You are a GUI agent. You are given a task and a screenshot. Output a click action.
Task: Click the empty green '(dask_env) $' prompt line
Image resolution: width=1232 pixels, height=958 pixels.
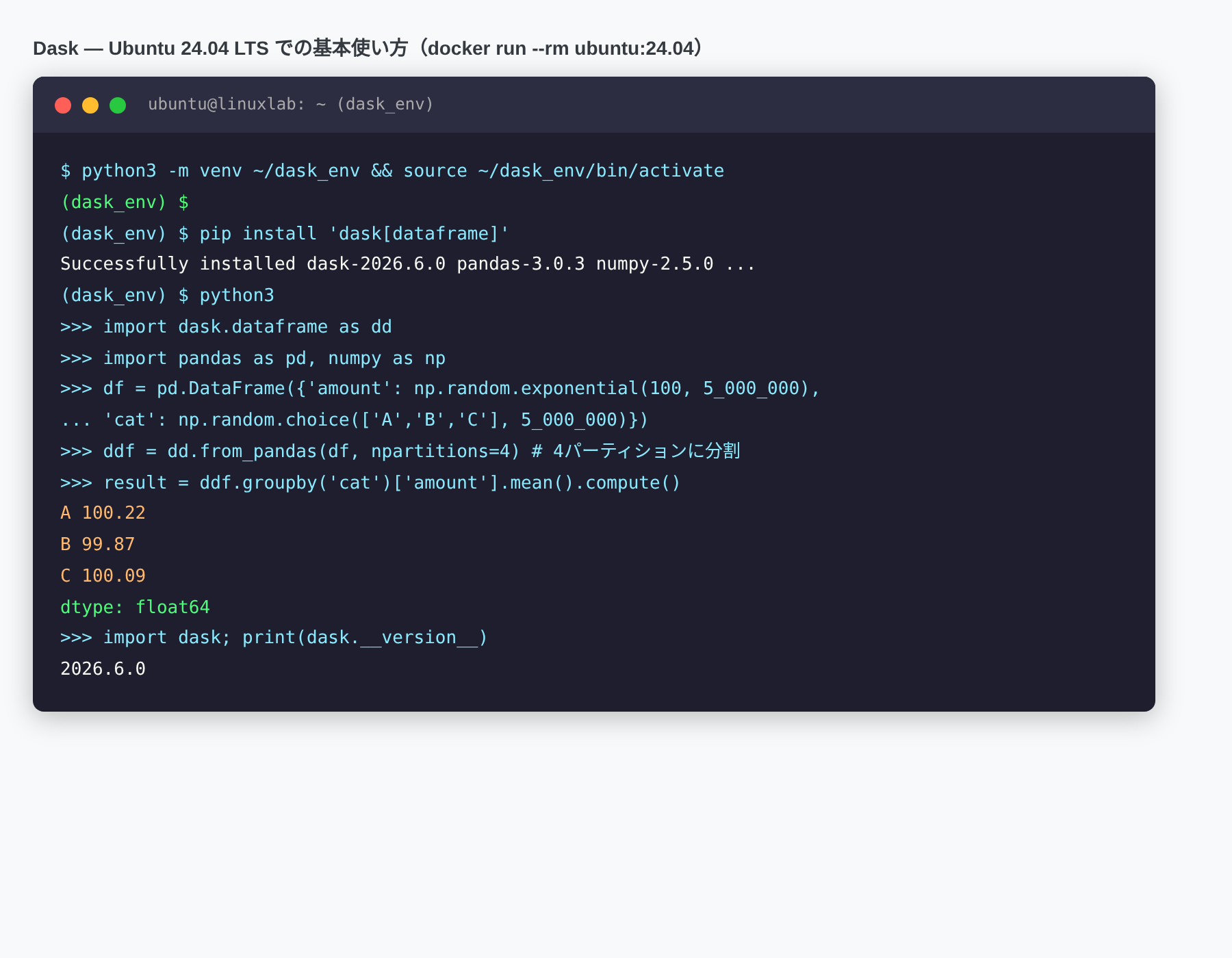(x=125, y=202)
